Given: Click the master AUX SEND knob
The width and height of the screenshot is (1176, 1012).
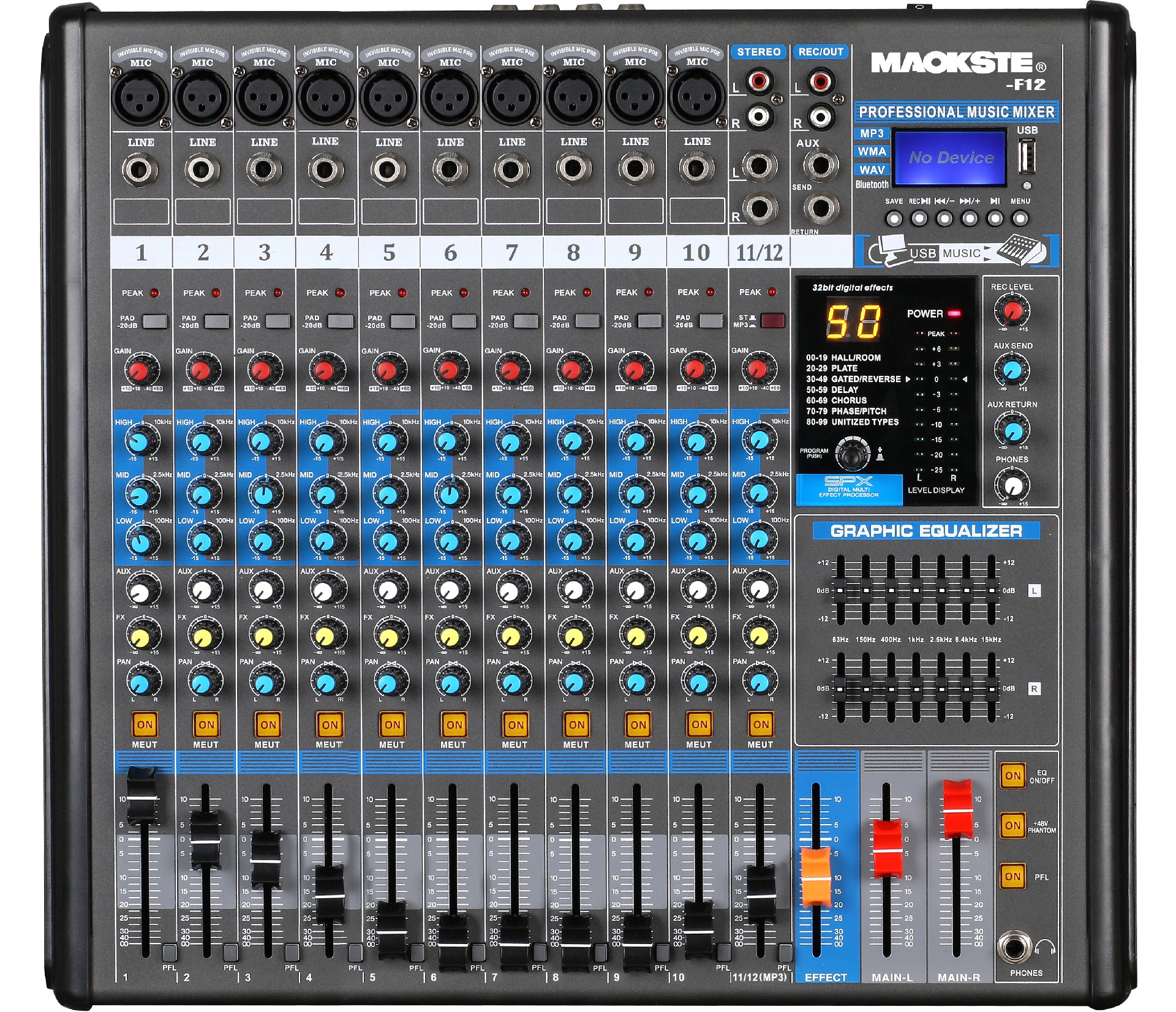Looking at the screenshot, I should pos(1012,370).
